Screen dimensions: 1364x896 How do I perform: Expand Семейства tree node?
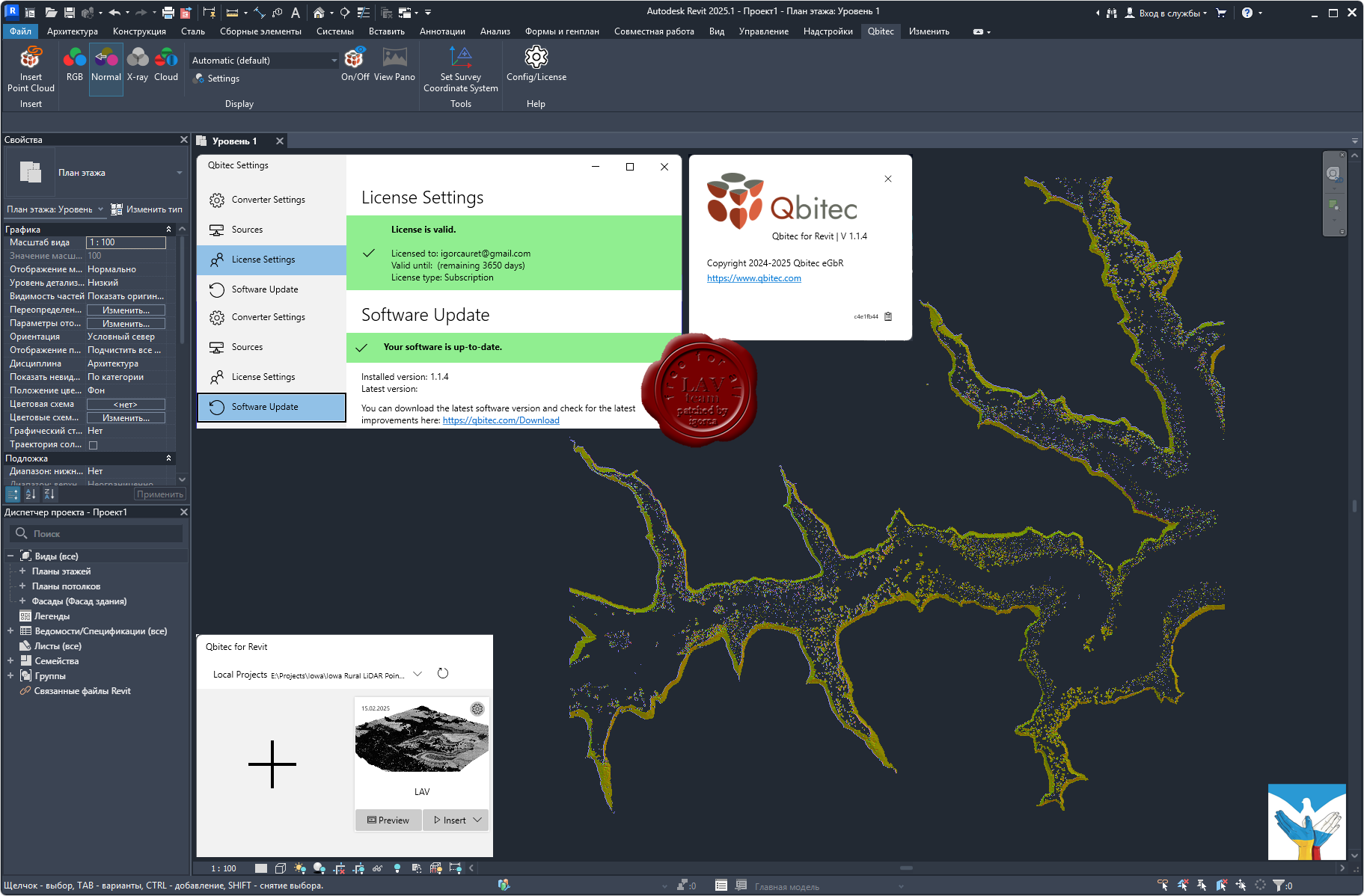10,660
